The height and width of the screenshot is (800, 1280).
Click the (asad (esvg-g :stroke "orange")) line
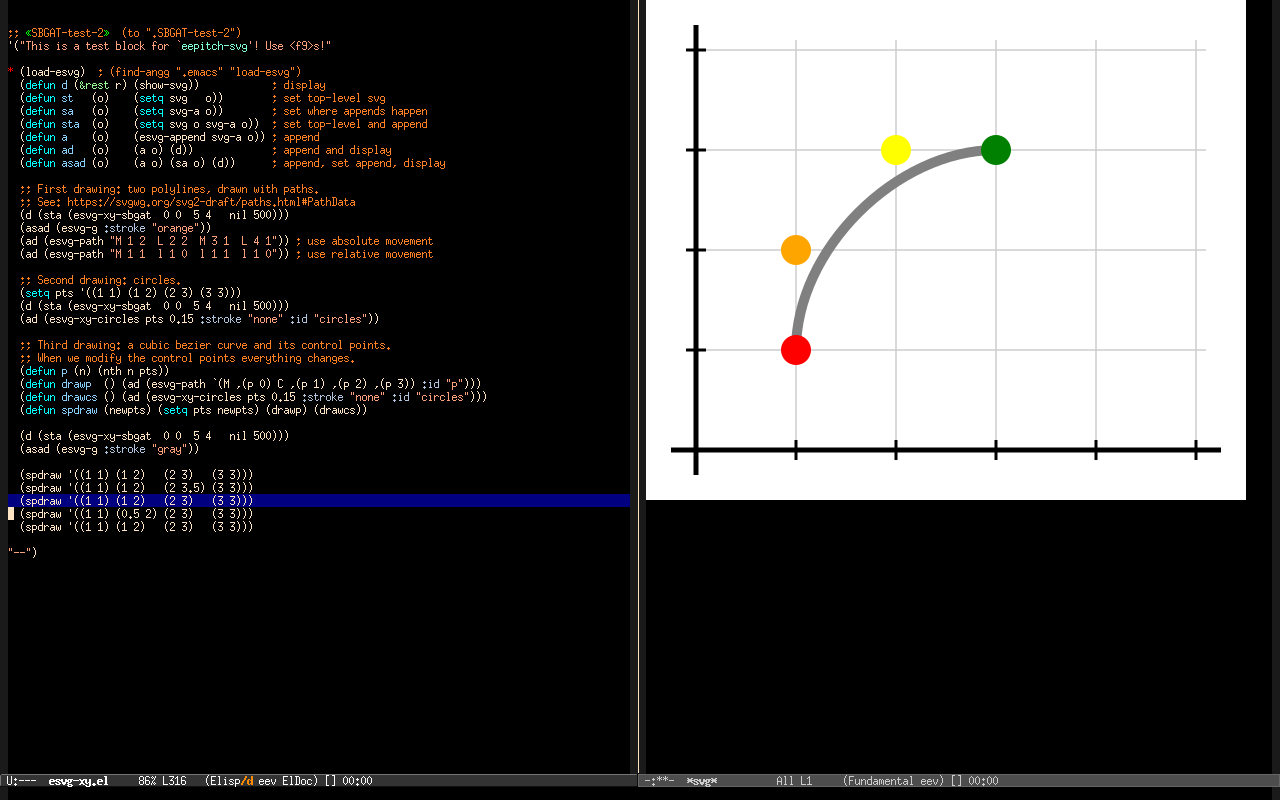pos(115,228)
